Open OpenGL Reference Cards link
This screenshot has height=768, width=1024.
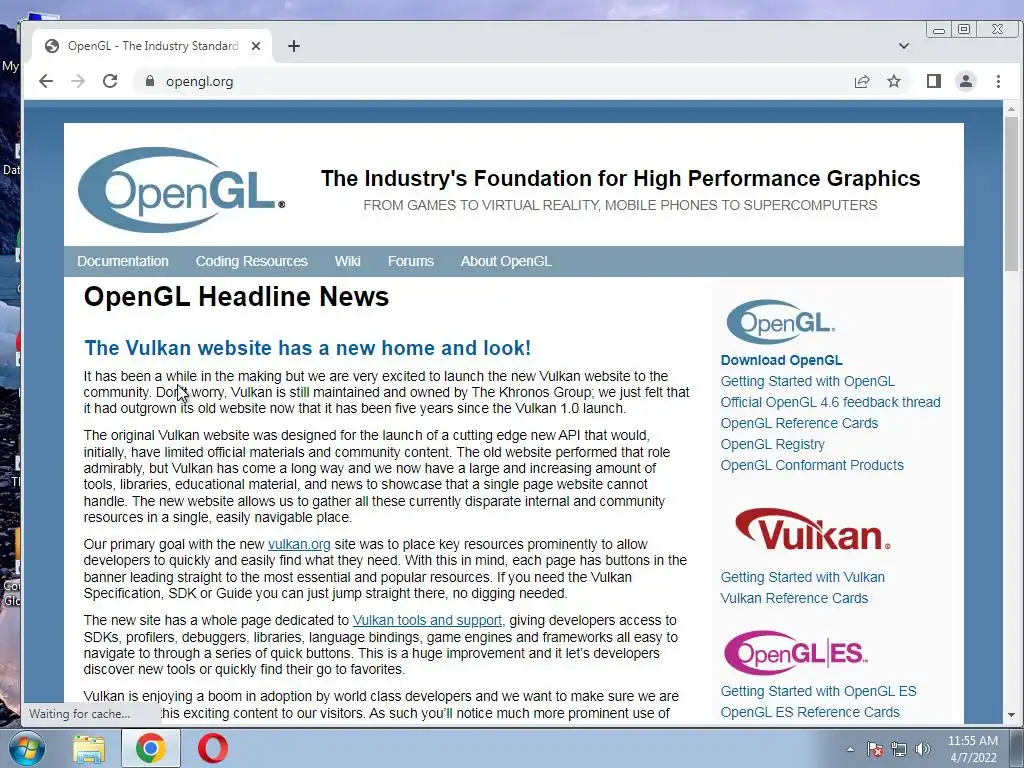799,423
